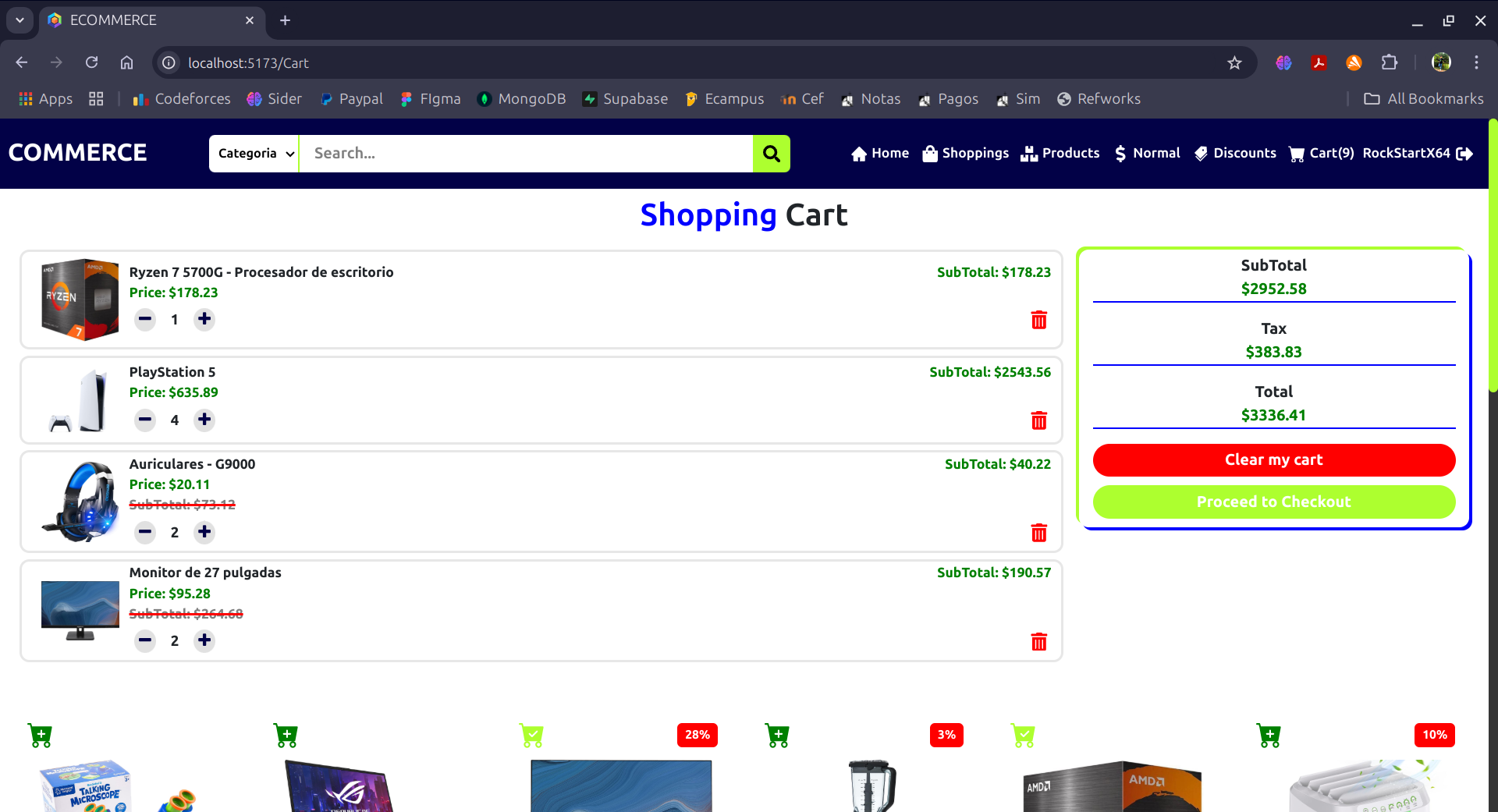Increase Monitor de 27 pulgadas quantity

tap(204, 640)
